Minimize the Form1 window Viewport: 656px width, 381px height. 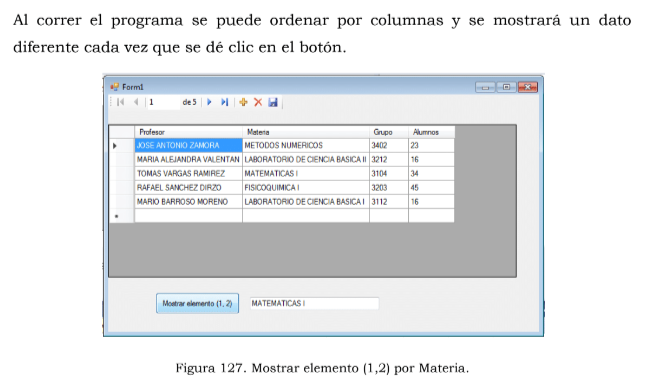(x=485, y=87)
